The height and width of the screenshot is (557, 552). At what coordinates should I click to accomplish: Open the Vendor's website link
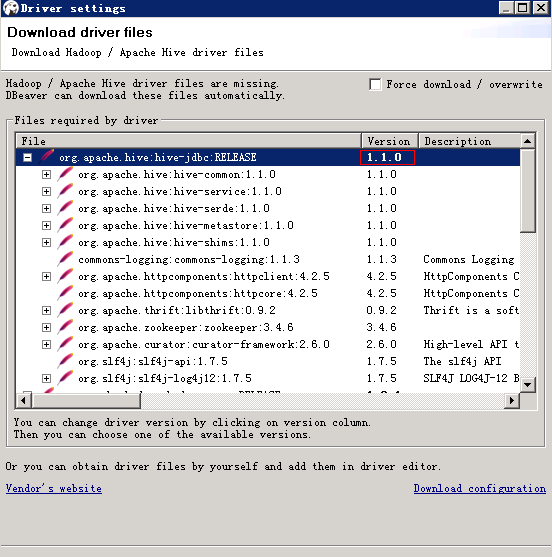tap(54, 488)
